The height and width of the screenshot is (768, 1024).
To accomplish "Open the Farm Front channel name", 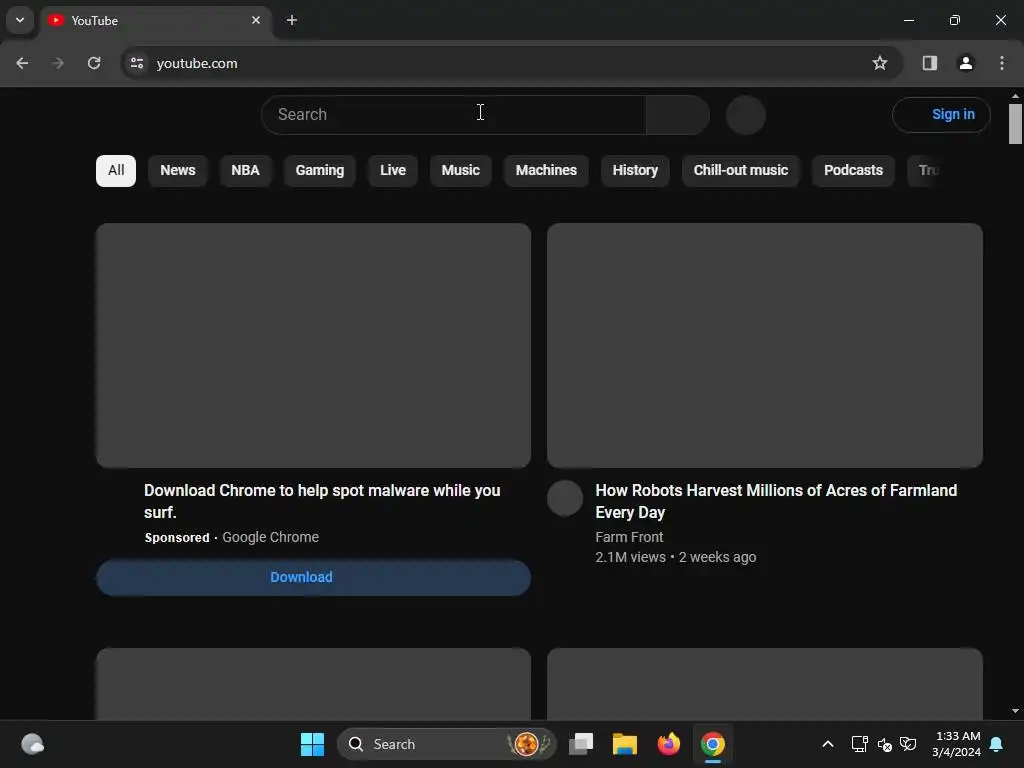I will point(629,537).
